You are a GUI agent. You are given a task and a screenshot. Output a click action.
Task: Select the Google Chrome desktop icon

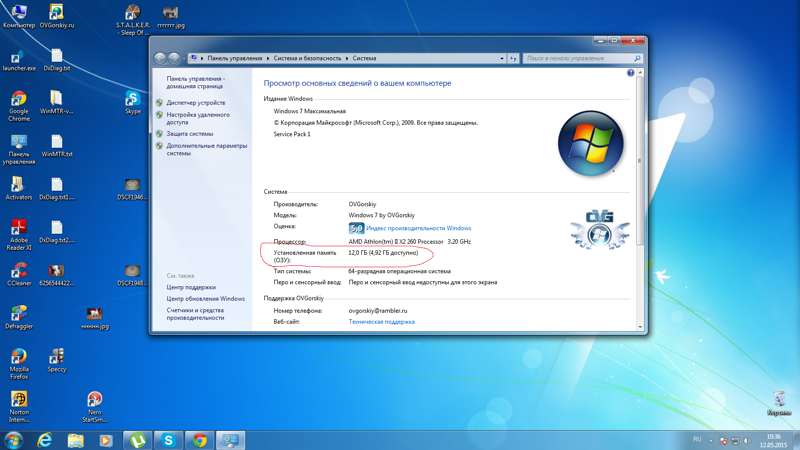(x=19, y=106)
